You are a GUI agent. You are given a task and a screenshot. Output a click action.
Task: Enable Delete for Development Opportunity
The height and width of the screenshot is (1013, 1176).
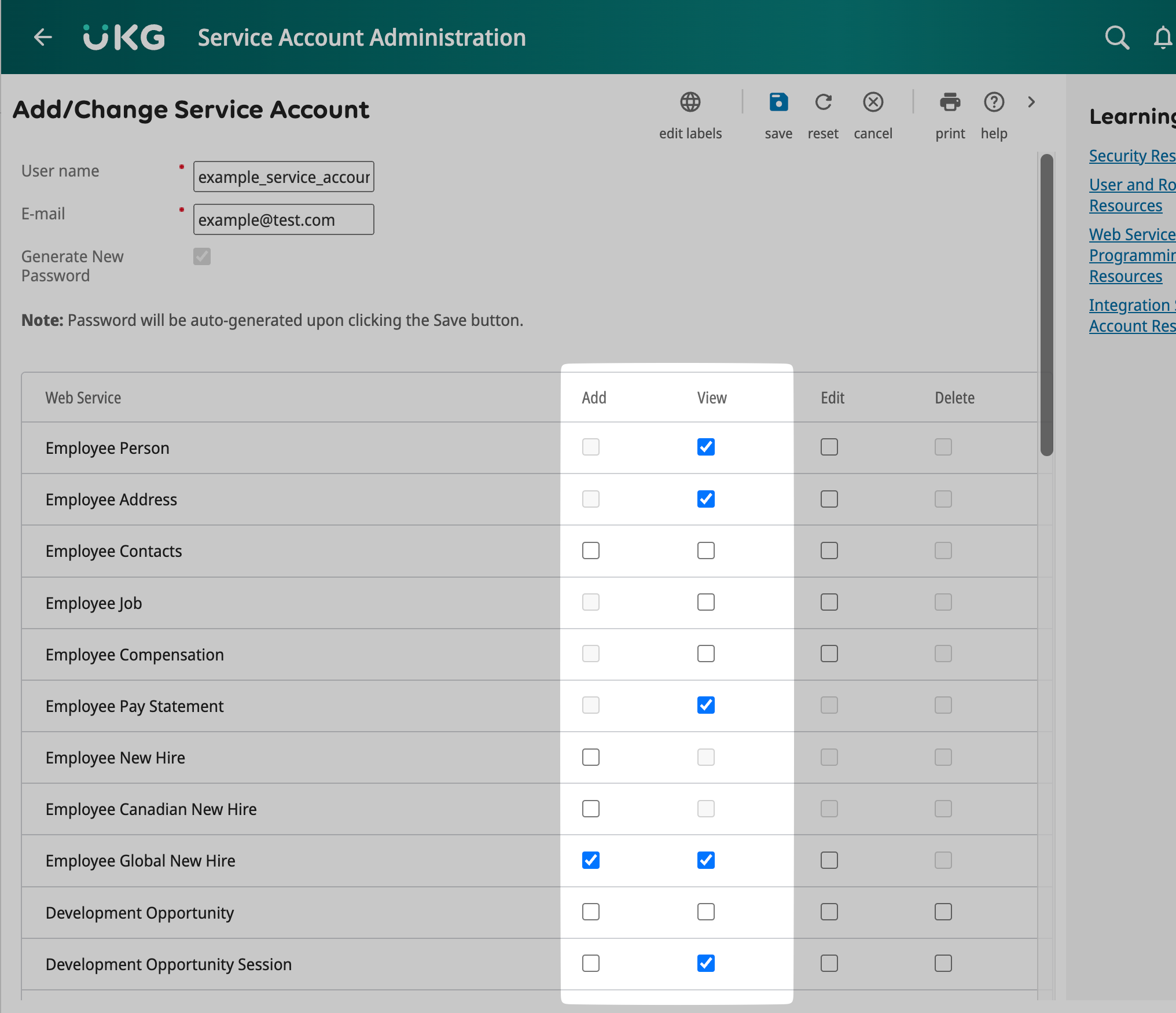pos(943,912)
